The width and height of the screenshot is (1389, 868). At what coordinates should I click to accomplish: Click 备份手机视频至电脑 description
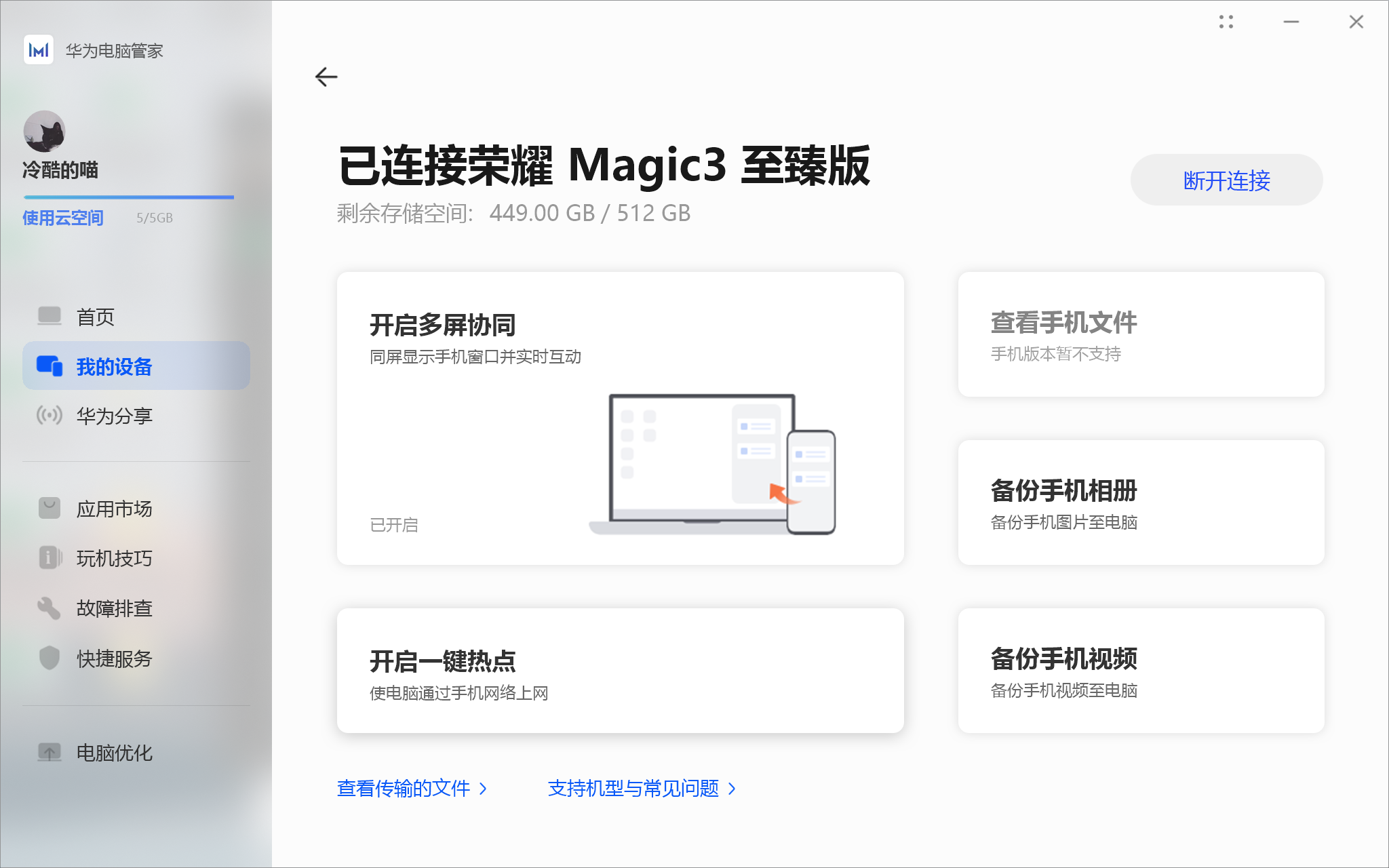[1064, 690]
